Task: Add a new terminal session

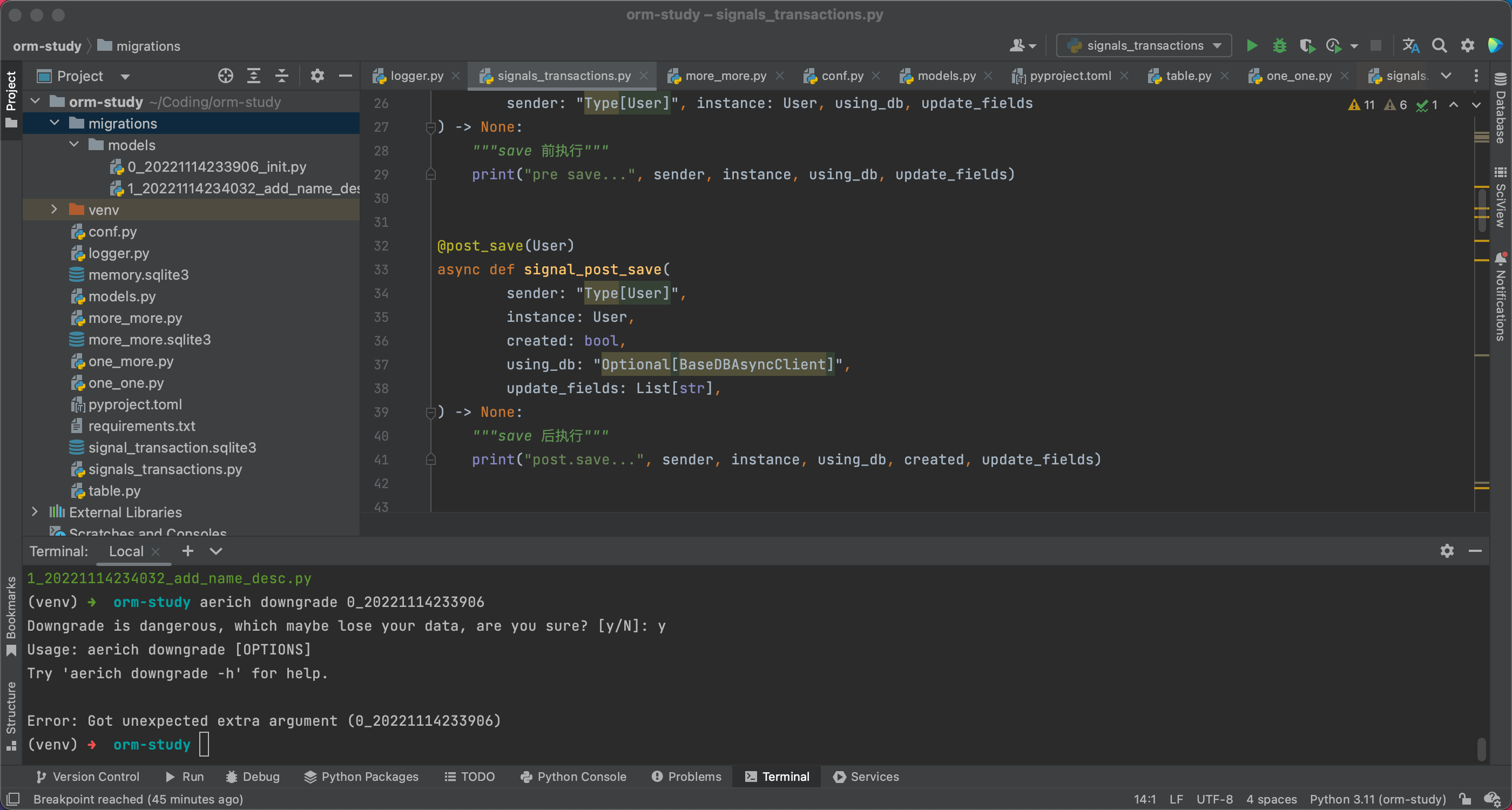Action: (188, 551)
